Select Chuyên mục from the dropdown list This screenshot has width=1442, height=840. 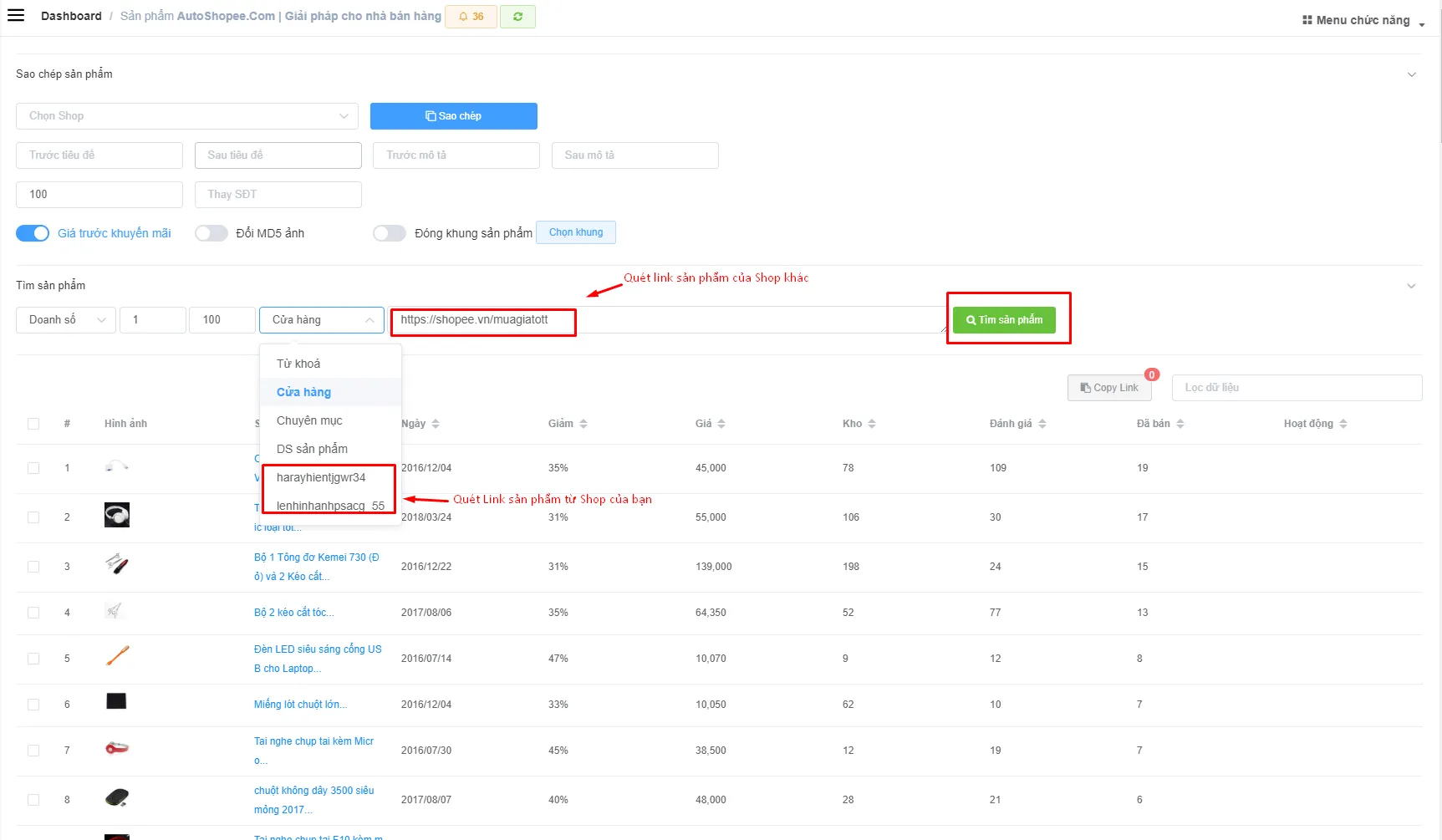click(309, 420)
